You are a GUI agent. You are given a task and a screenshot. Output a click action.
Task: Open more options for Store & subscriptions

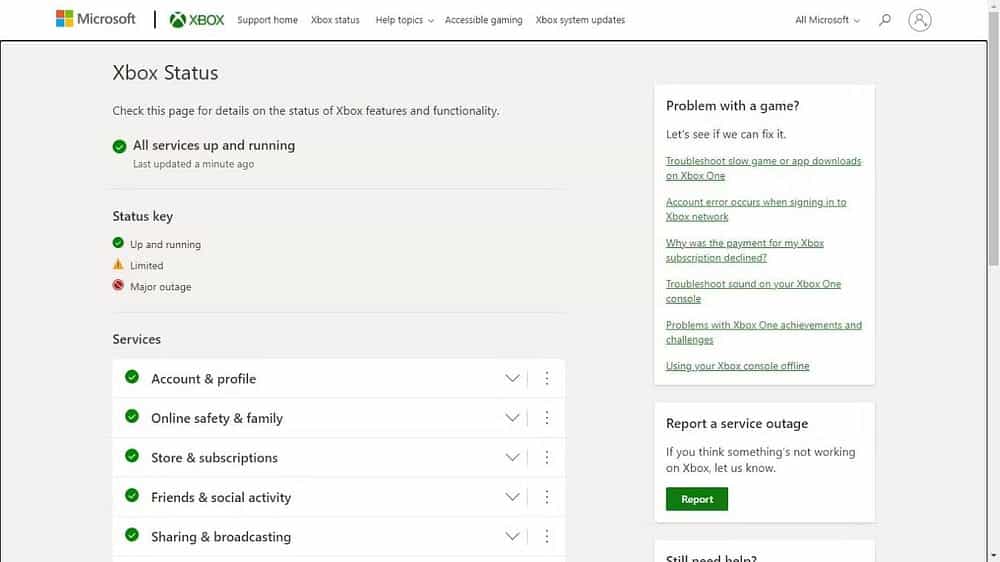pos(547,457)
